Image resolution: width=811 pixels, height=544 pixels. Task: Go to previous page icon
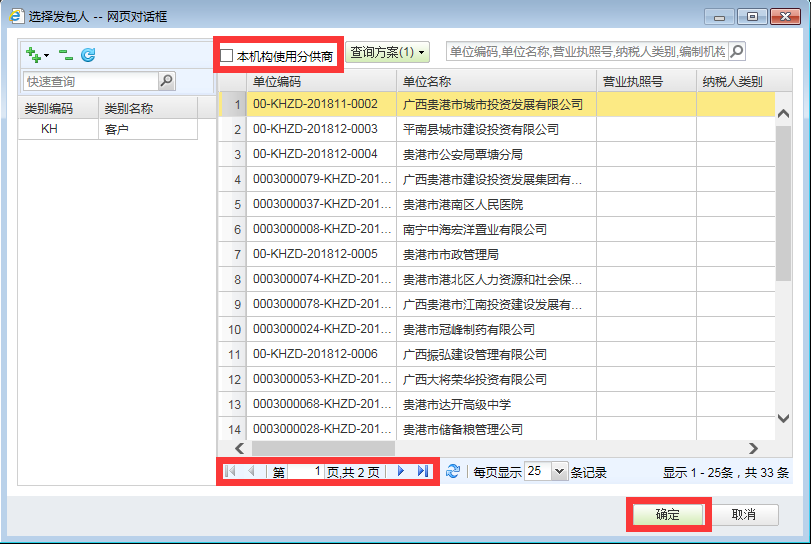point(251,471)
